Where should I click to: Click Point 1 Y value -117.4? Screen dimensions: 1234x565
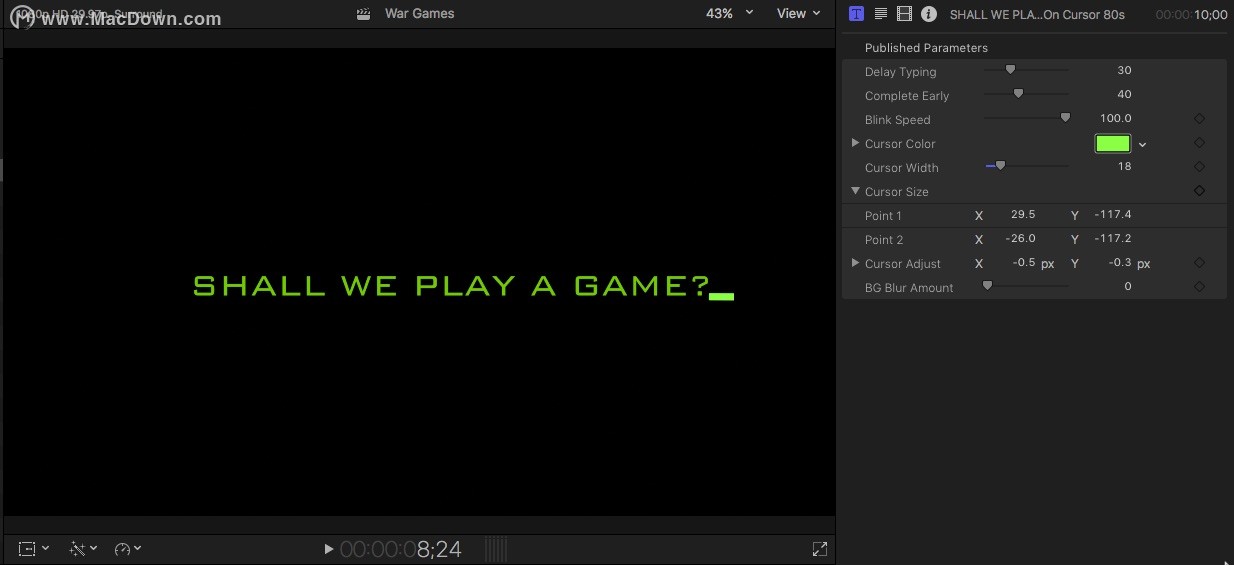1113,214
